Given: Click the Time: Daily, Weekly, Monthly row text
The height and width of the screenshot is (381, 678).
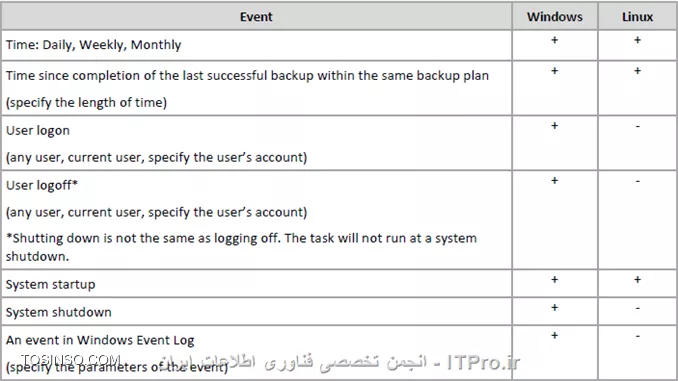Looking at the screenshot, I should pyautogui.click(x=93, y=45).
